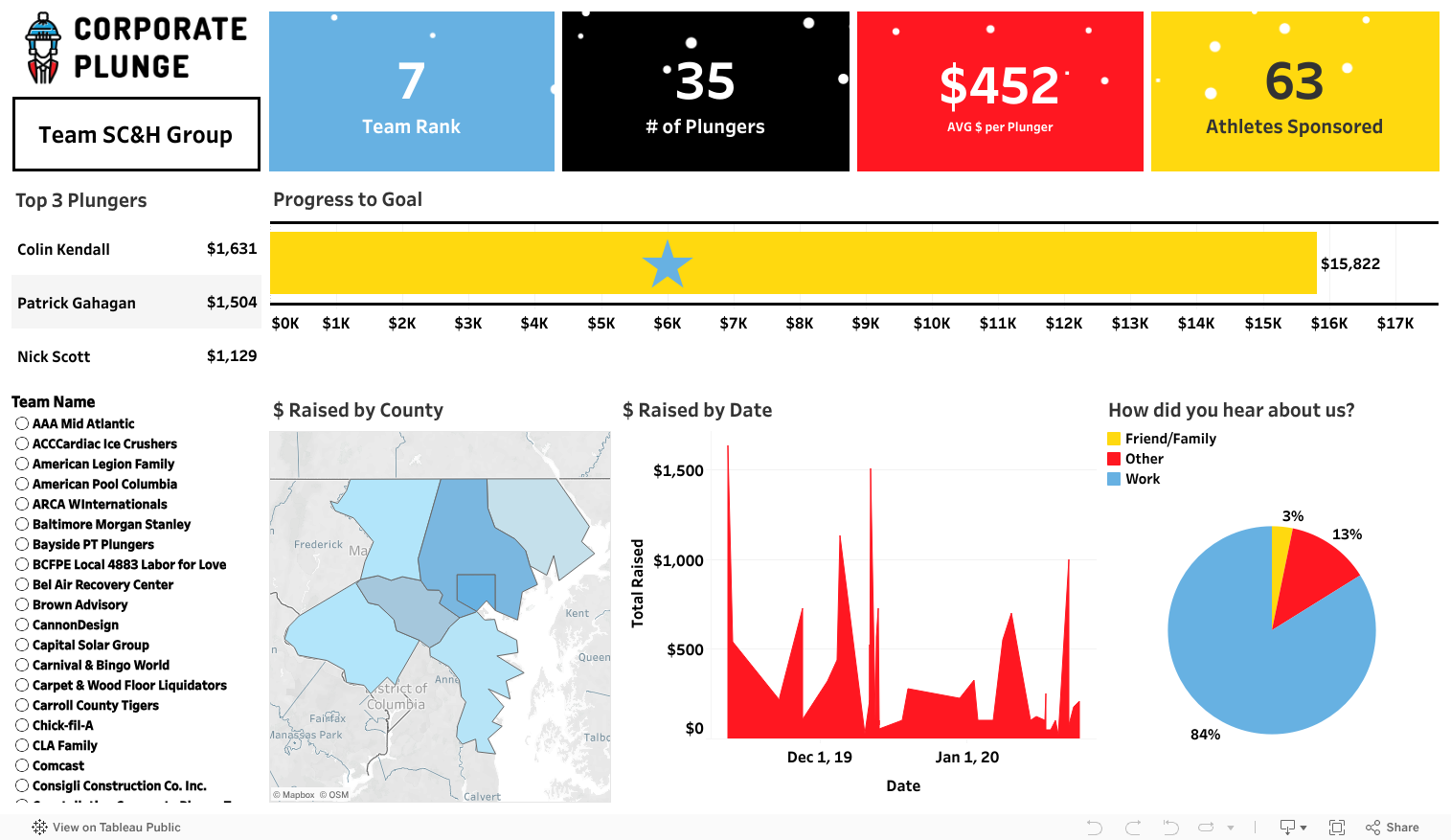
Task: Select Chick-fil-A radio option
Action: (x=22, y=725)
